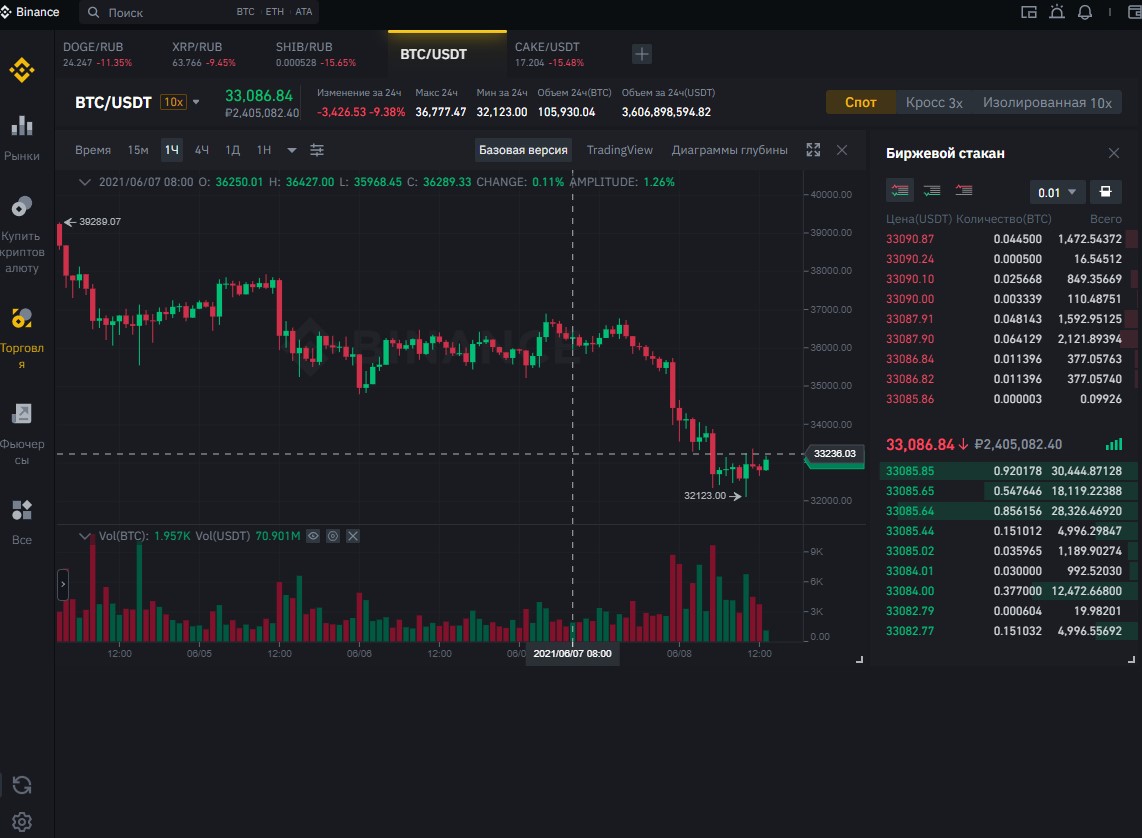Click the last price 33,086.84 in order book
1142x838 pixels.
920,444
